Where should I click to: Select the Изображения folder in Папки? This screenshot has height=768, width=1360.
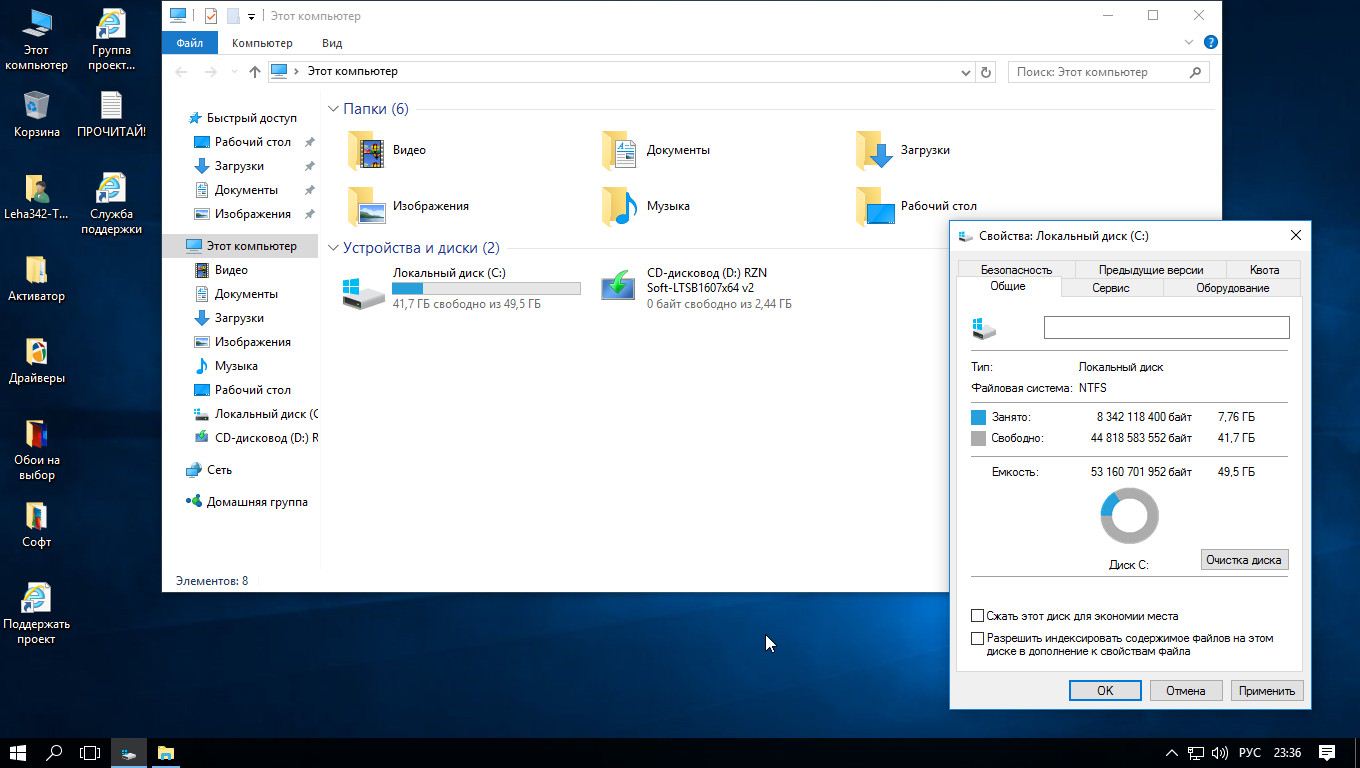[408, 206]
